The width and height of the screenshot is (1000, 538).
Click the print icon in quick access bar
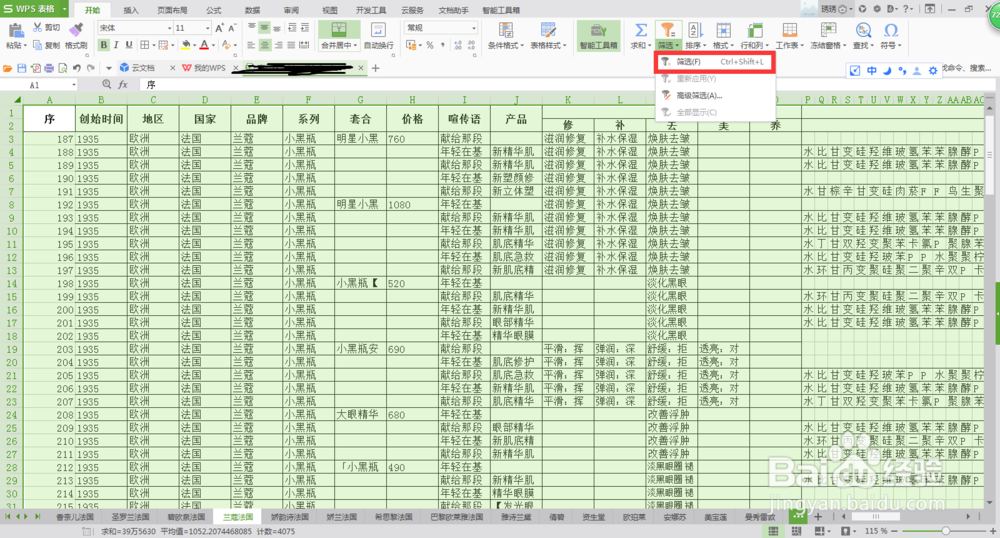(49, 68)
